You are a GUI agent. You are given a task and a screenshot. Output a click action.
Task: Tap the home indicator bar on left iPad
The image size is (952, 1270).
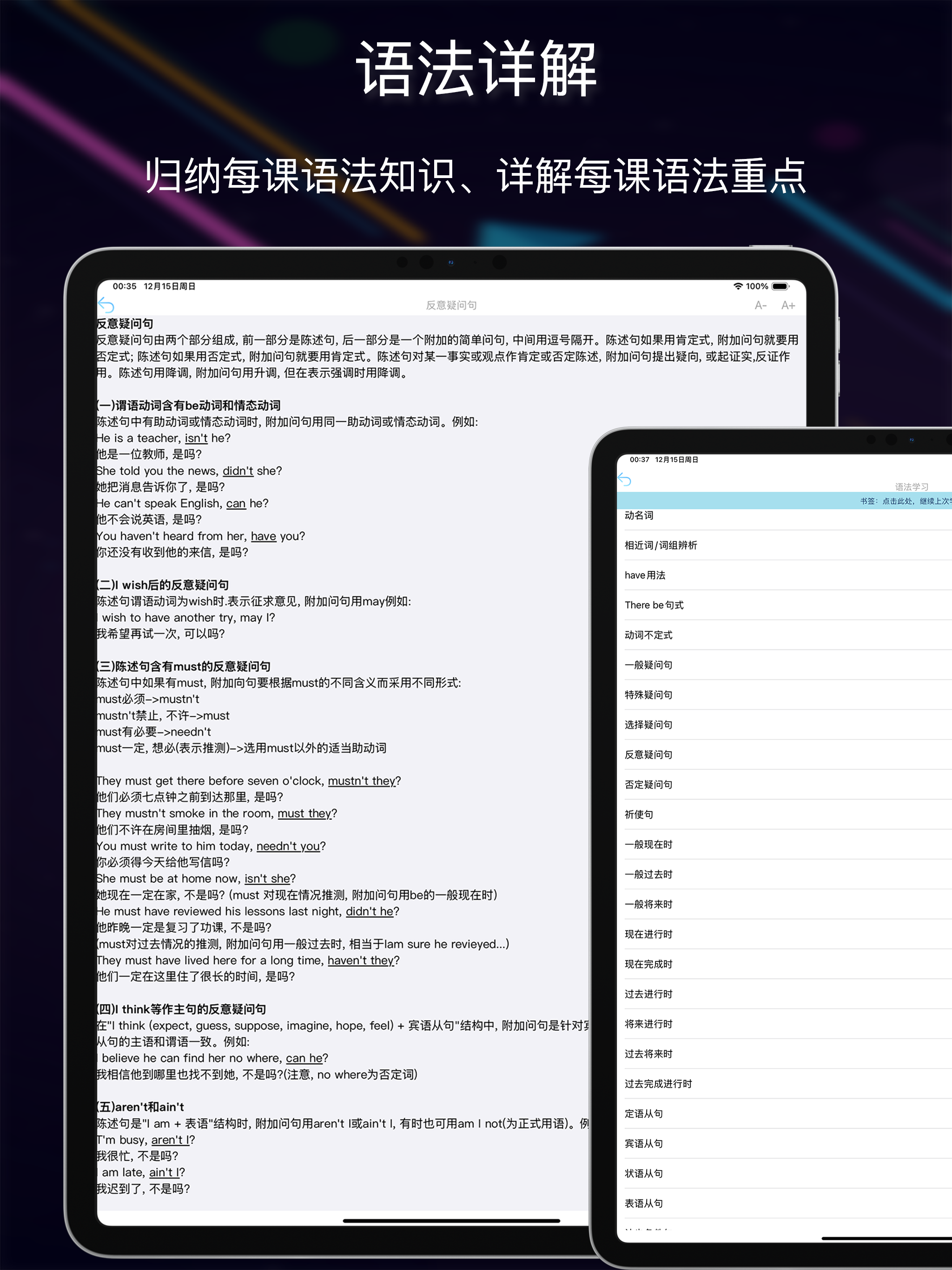coord(451,1221)
